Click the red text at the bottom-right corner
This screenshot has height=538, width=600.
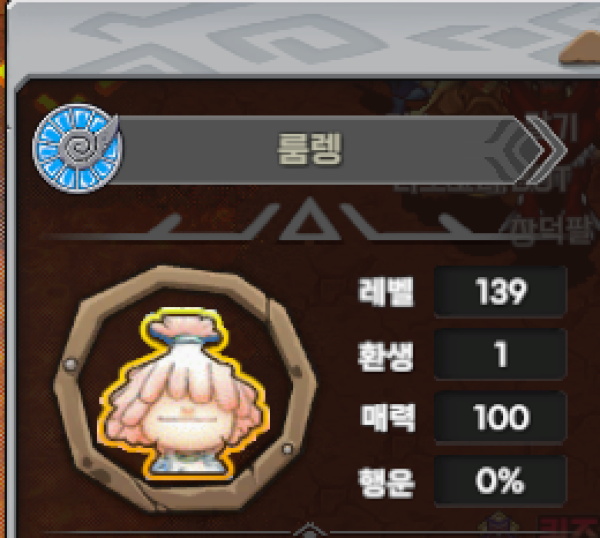point(570,527)
